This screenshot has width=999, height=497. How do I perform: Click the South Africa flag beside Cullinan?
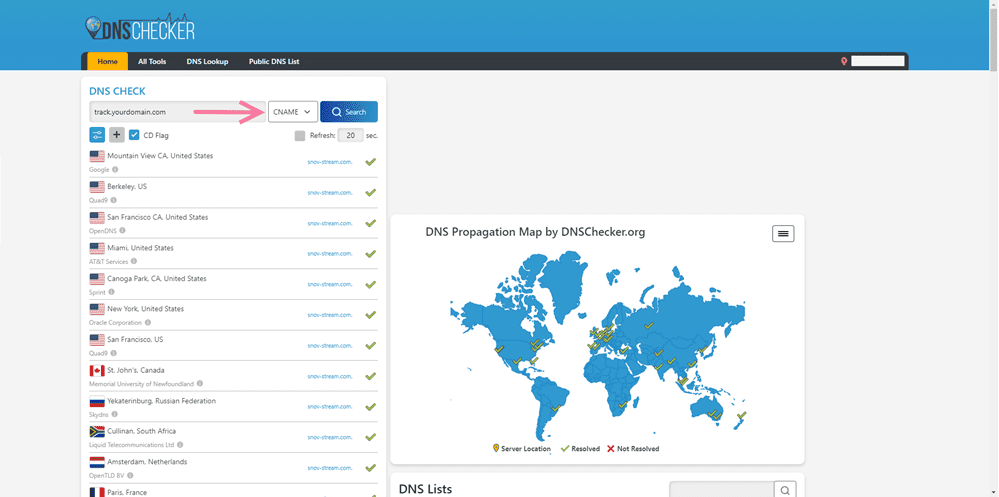pos(97,431)
